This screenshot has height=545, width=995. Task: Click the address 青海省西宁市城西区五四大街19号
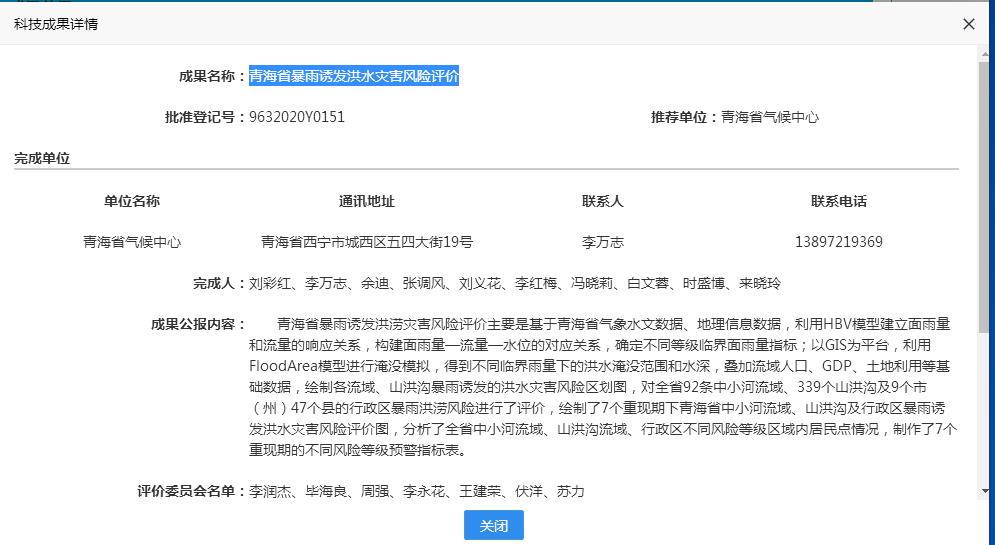(367, 242)
